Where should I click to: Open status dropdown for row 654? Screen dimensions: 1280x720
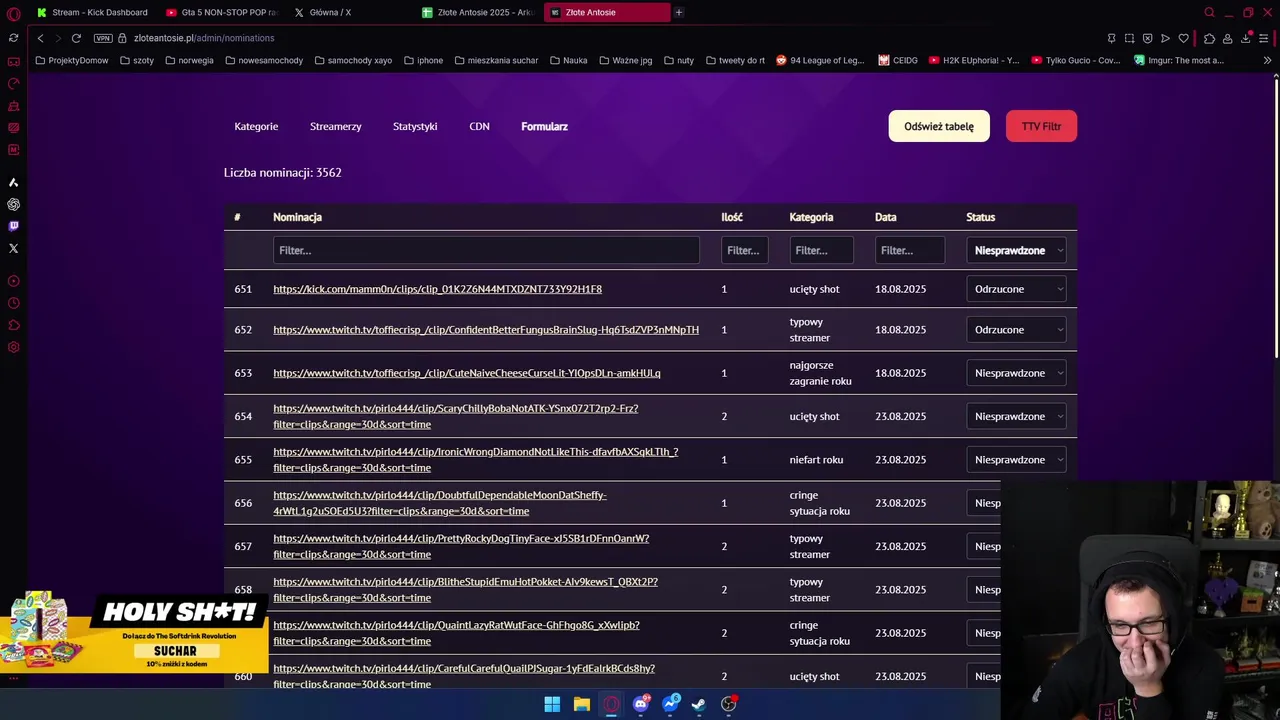click(x=1016, y=416)
